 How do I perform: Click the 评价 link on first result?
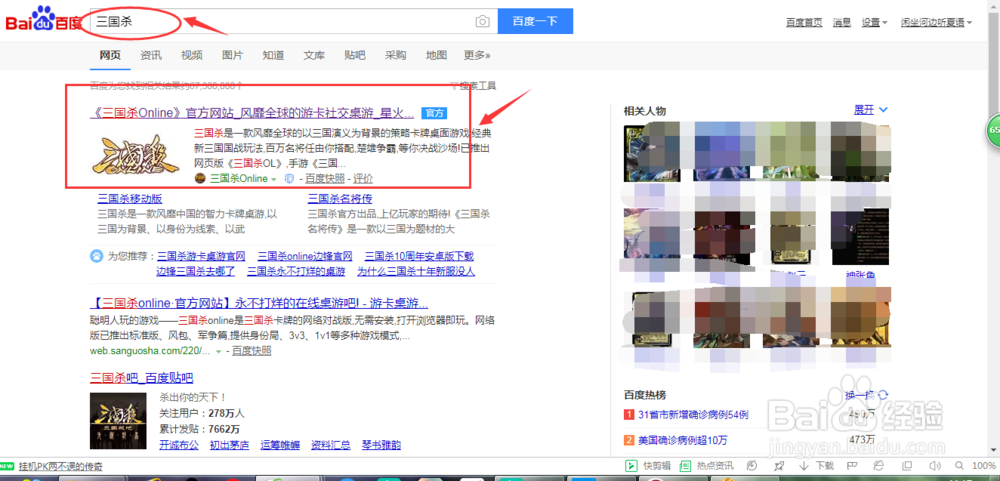364,179
